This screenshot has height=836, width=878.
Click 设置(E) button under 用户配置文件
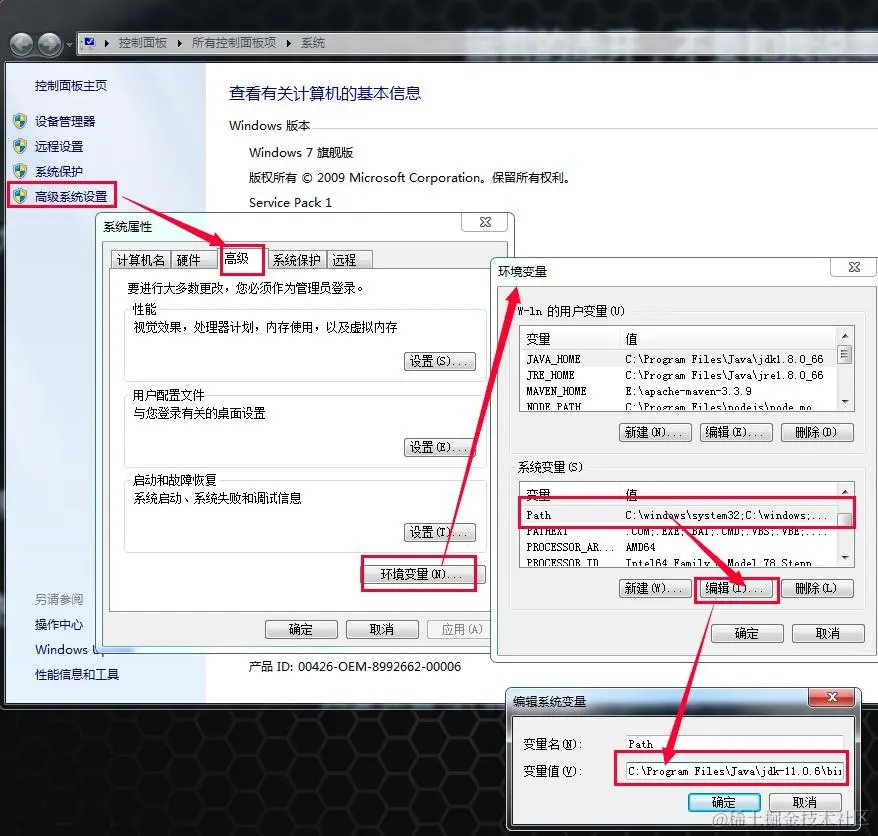[440, 447]
